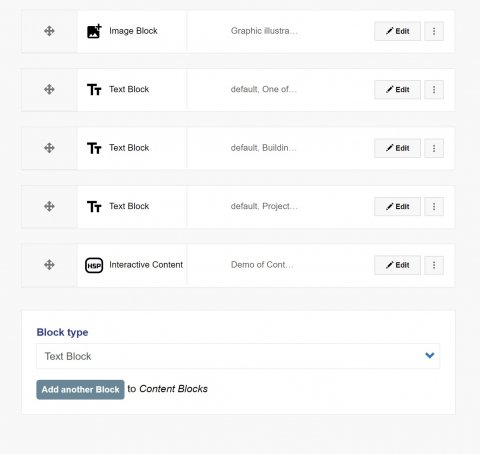Click the Interactive Content move handle
This screenshot has height=454, width=480.
click(x=49, y=265)
